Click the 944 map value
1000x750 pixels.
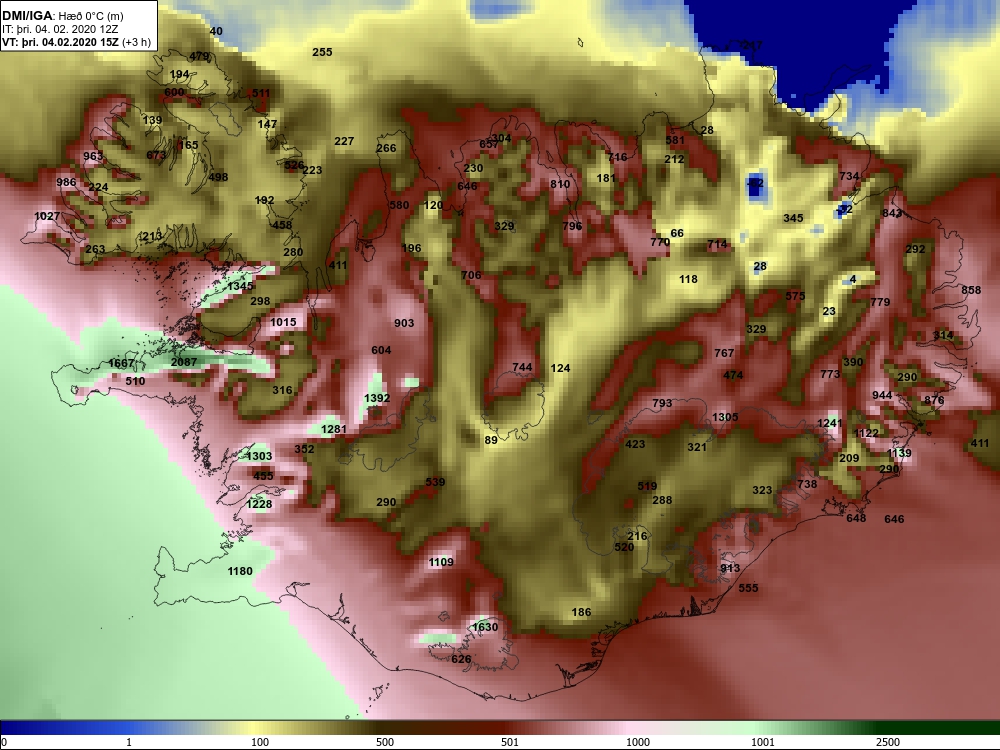tap(882, 395)
